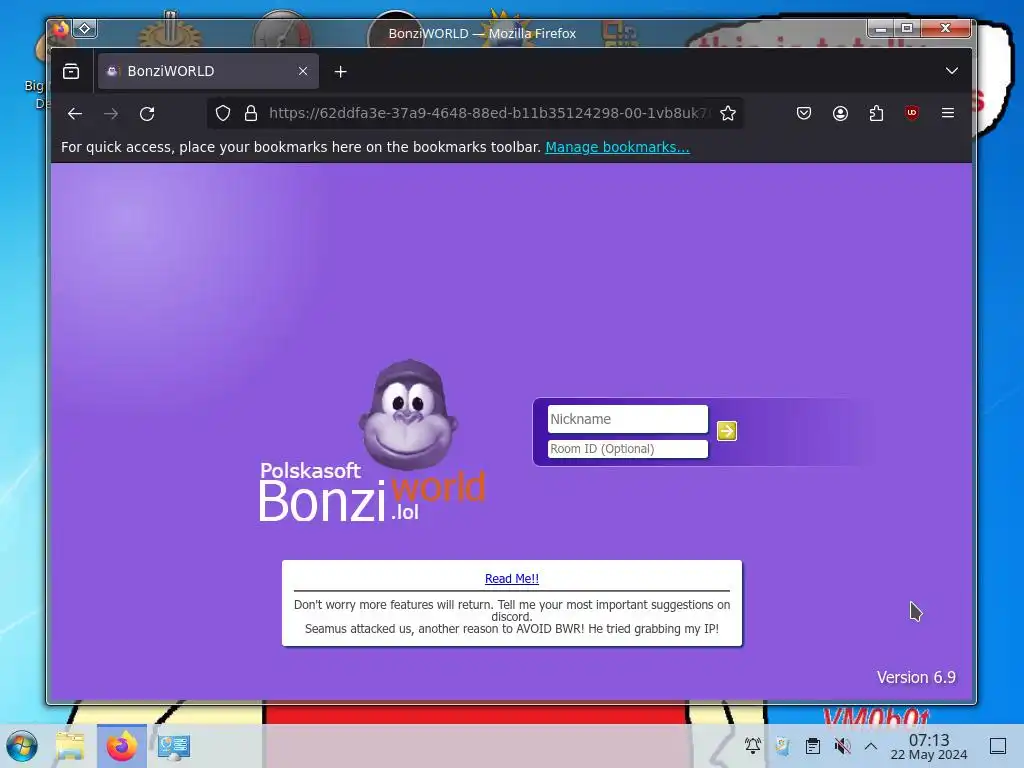Open the Firefox hamburger menu
This screenshot has height=768, width=1024.
tap(948, 113)
